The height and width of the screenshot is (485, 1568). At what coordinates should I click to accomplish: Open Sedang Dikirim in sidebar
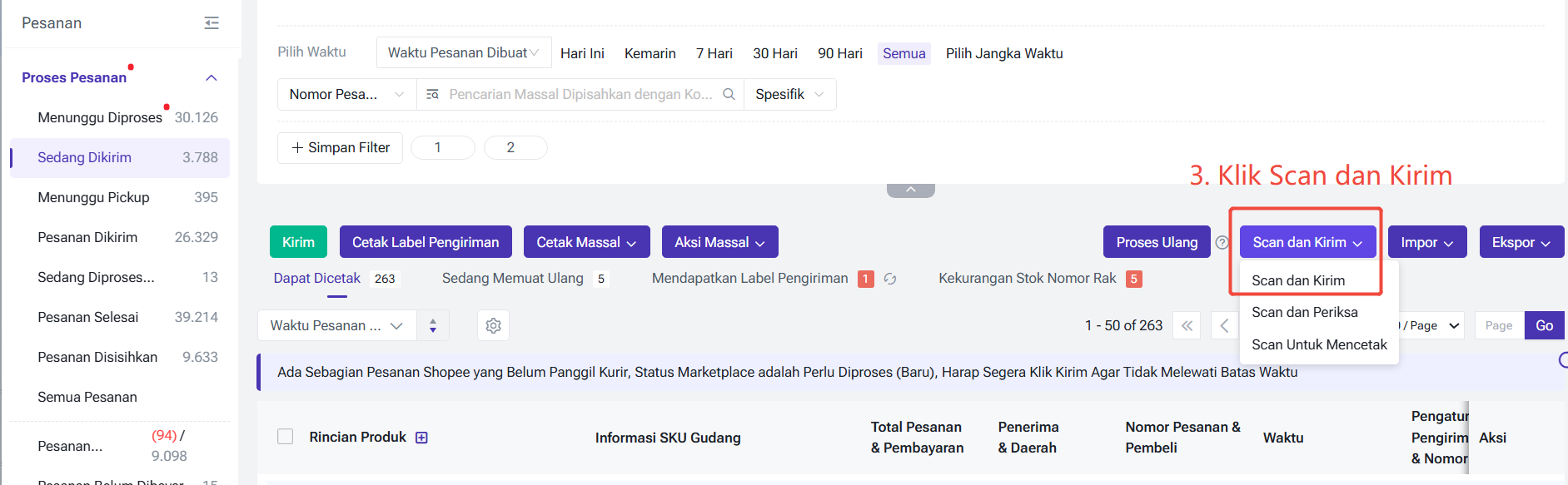121,157
